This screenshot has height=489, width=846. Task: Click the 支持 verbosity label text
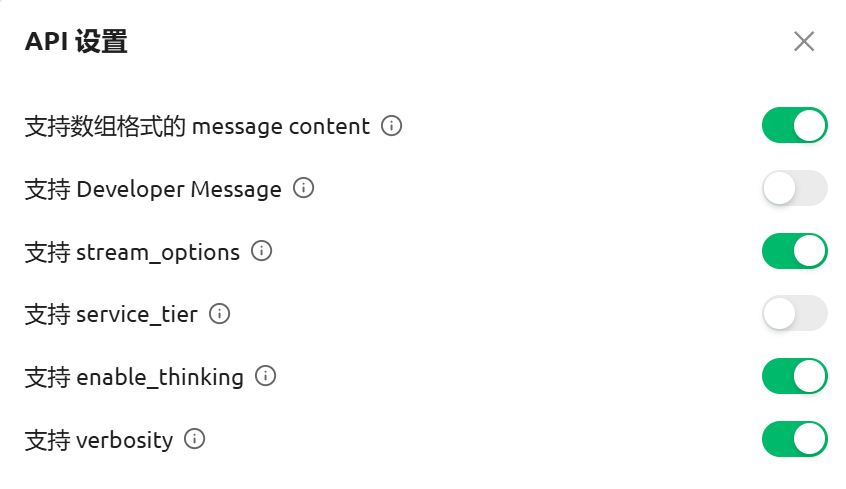[x=99, y=440]
